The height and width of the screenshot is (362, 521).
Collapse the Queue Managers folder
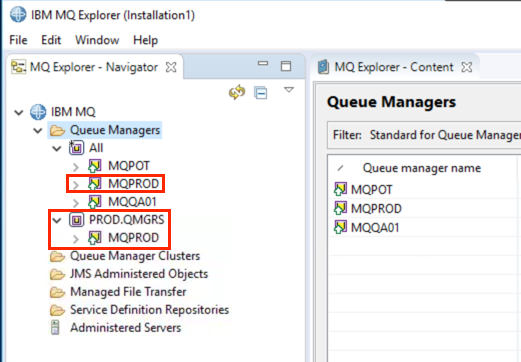[x=38, y=130]
